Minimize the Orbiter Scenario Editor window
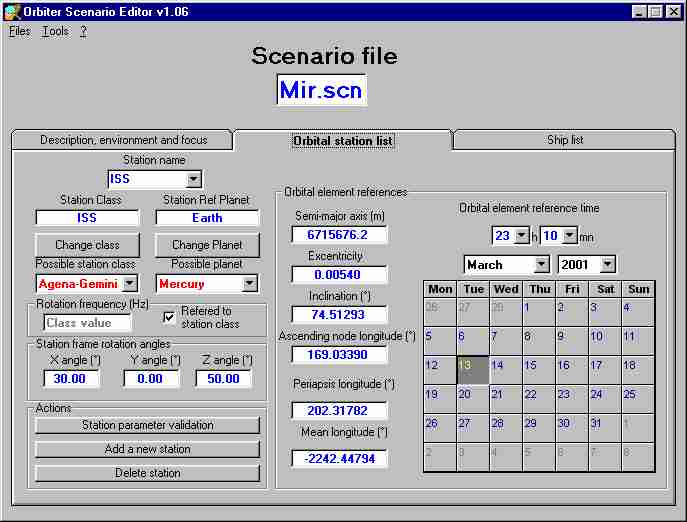 click(x=639, y=11)
